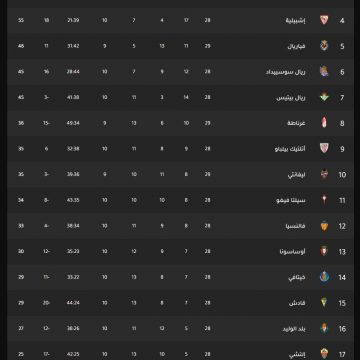Click the Levante crest in row 10
This screenshot has width=360, height=360.
(324, 174)
